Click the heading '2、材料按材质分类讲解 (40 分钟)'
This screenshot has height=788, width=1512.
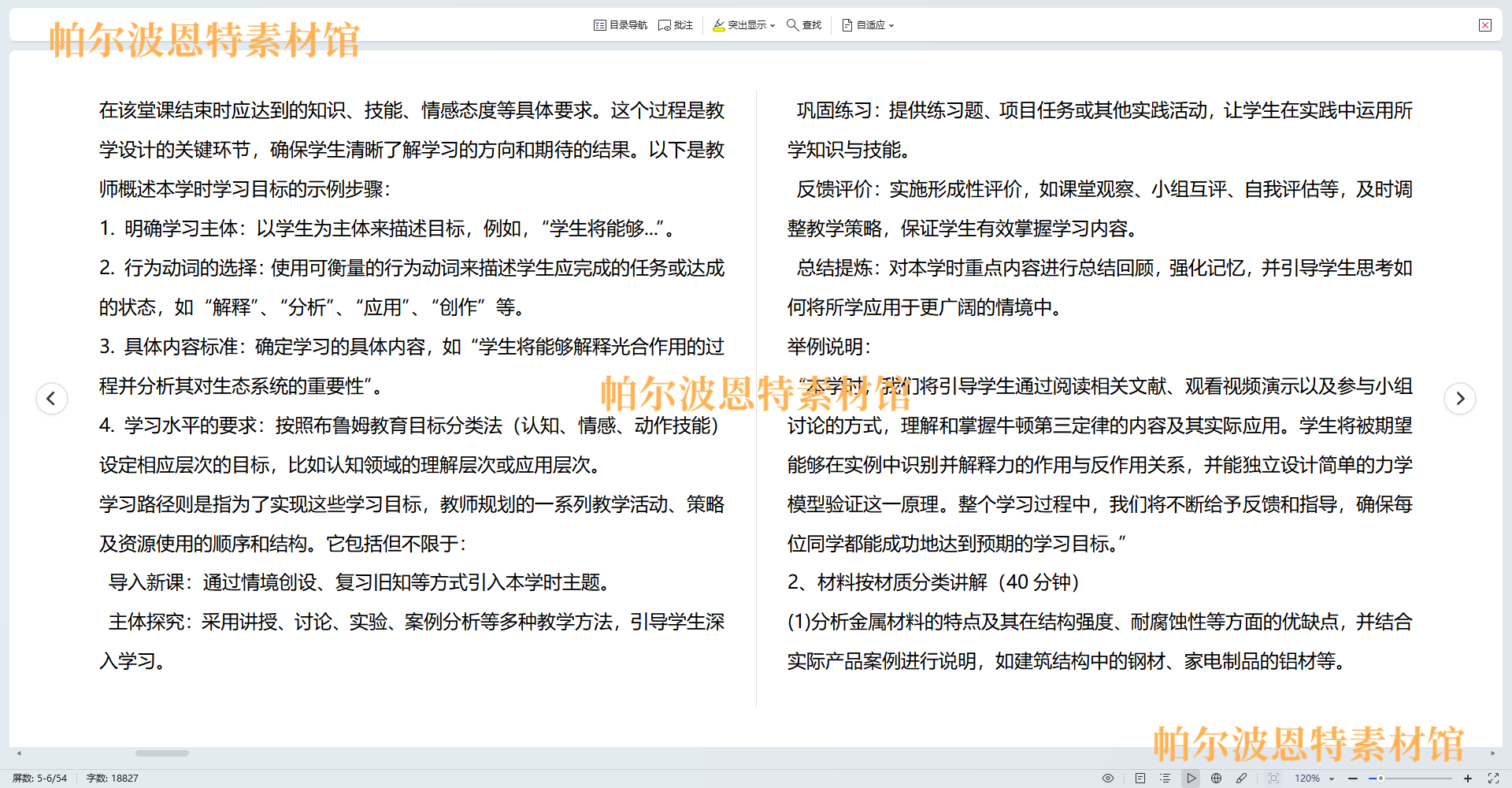point(933,582)
